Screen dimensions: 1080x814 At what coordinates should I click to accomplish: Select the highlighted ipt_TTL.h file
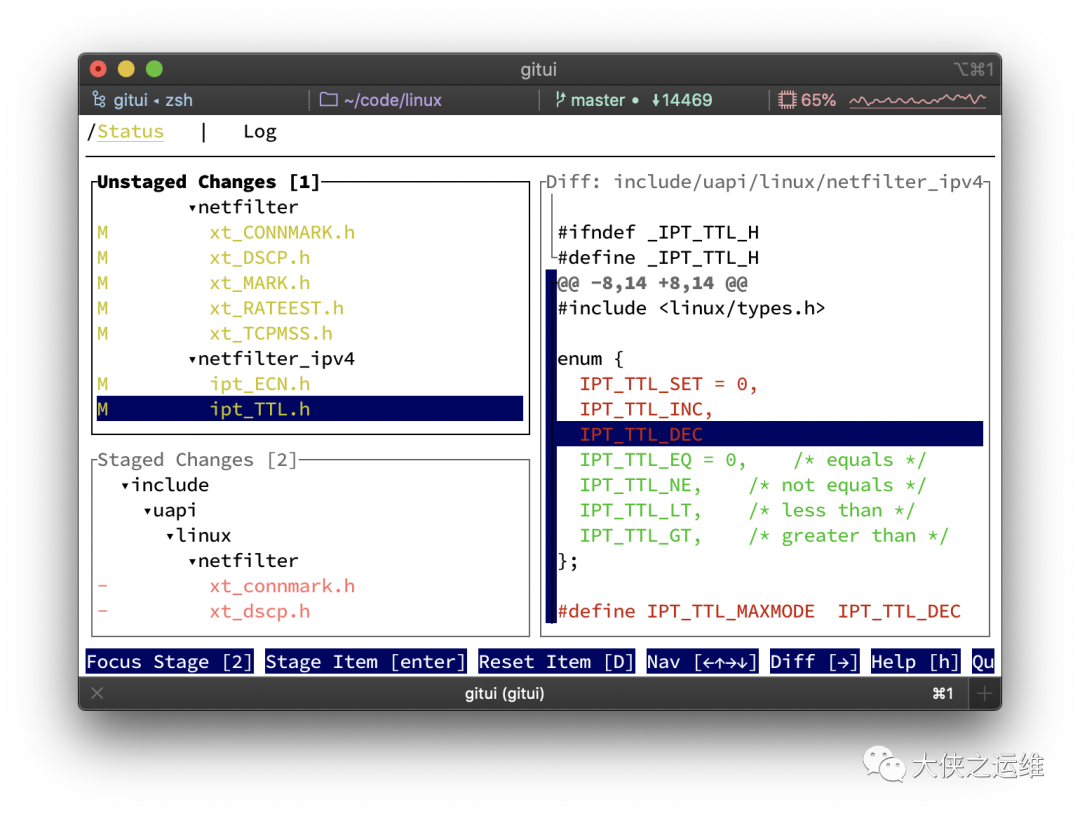pos(310,409)
